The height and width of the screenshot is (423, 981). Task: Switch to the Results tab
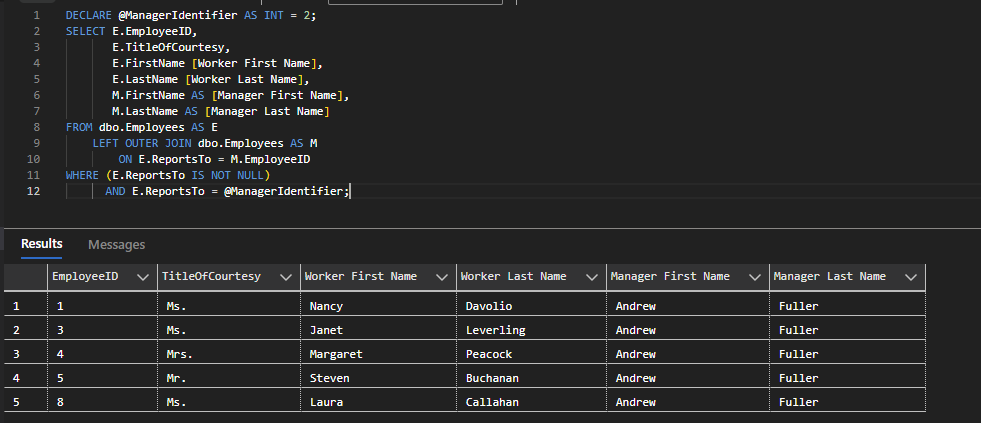(x=41, y=244)
